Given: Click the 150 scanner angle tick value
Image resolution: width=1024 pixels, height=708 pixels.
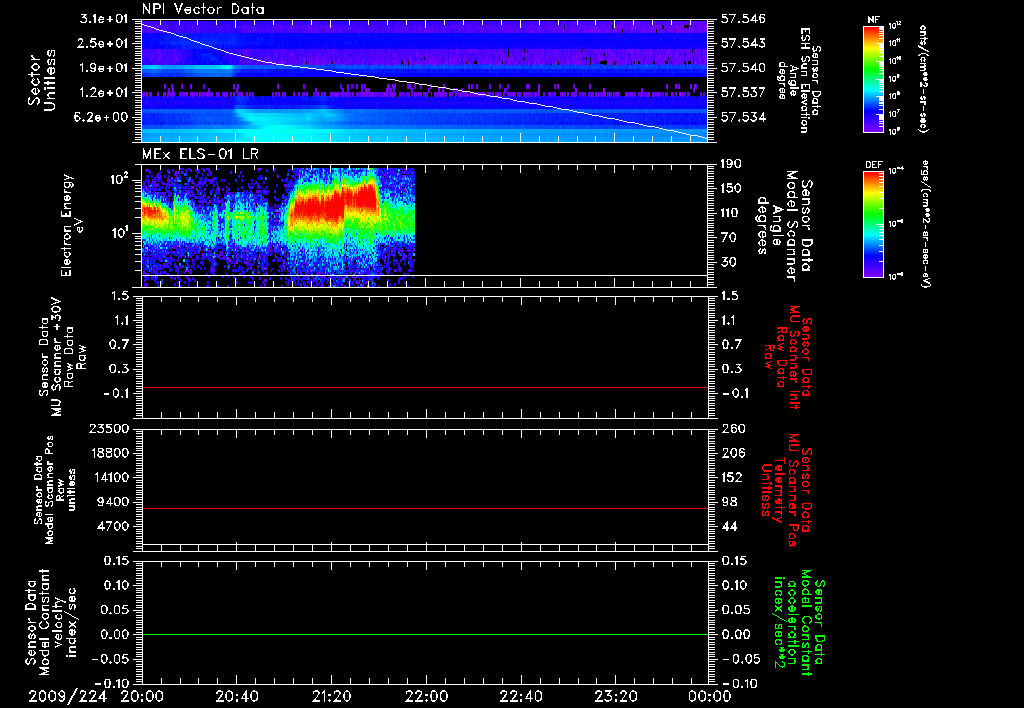Looking at the screenshot, I should pyautogui.click(x=732, y=189).
